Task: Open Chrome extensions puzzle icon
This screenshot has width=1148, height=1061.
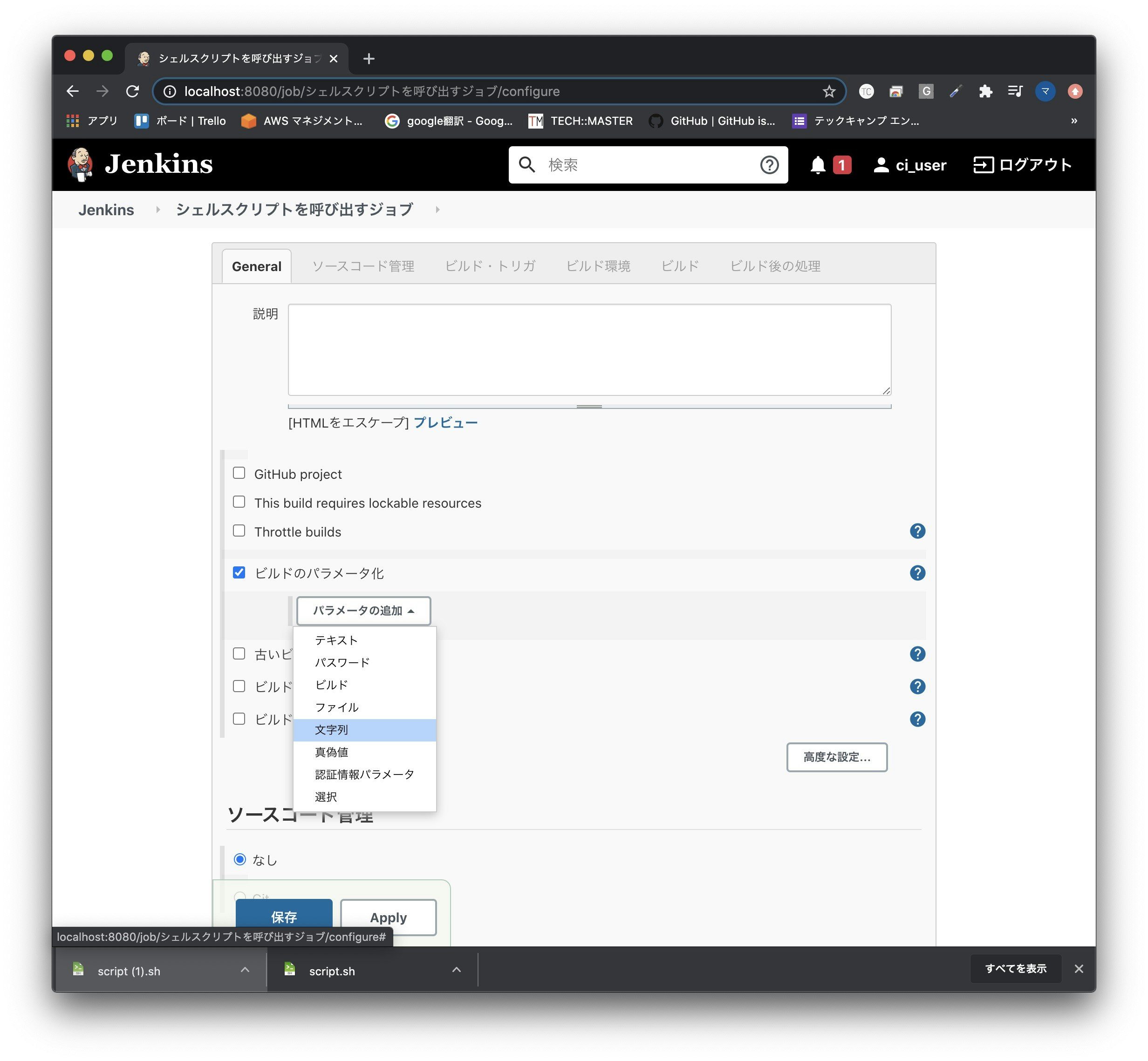Action: point(985,91)
